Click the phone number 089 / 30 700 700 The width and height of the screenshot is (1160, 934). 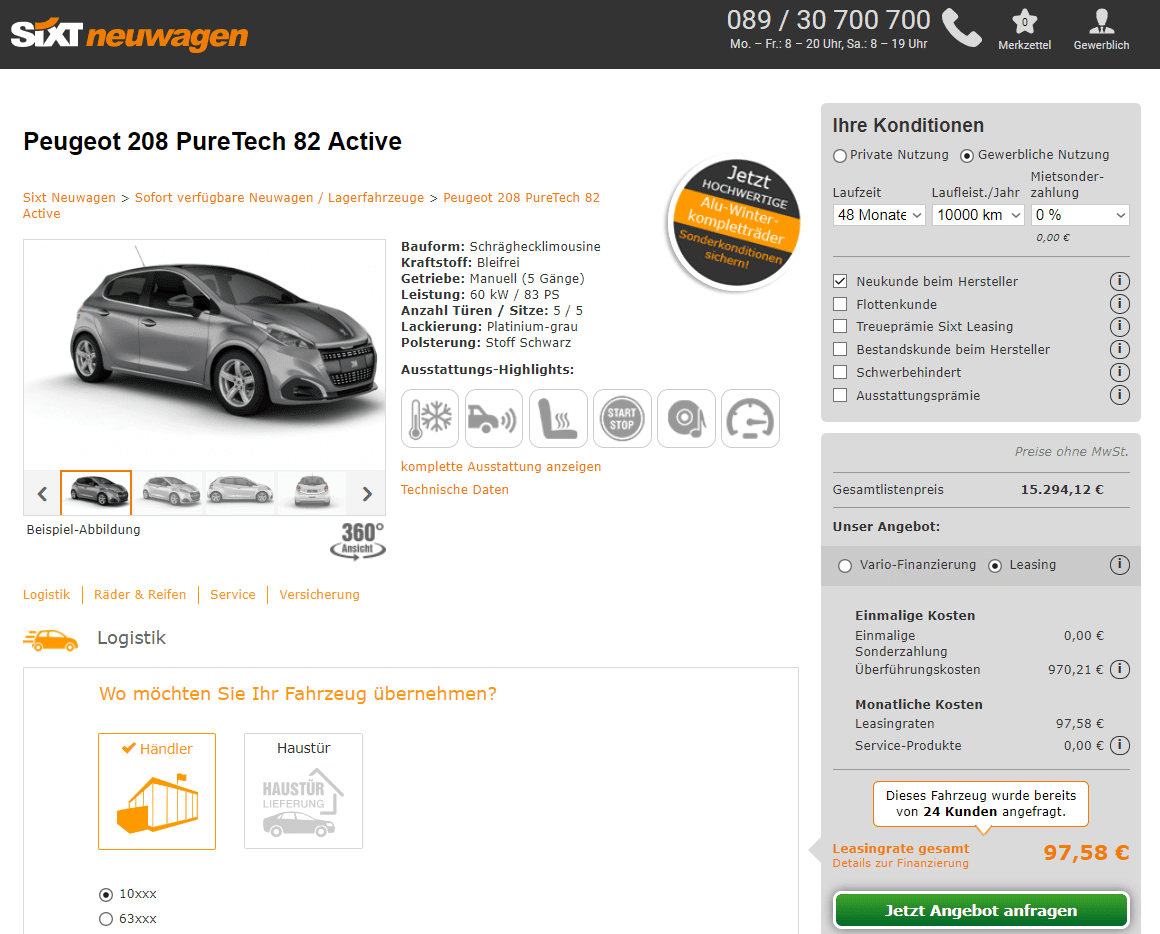click(829, 20)
